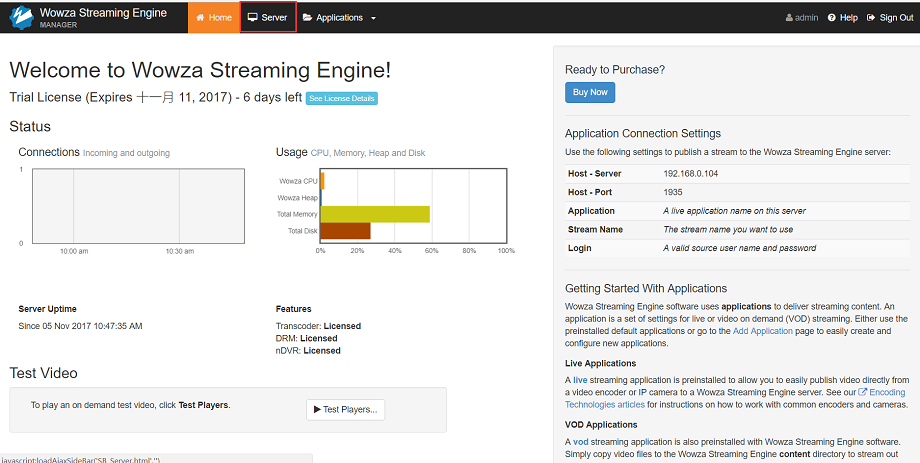The image size is (920, 463).
Task: Click the Welcome to Wowza Streaming Engine heading
Action: click(x=200, y=70)
